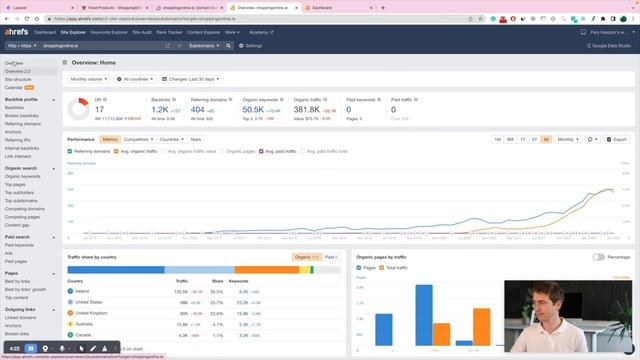Bookmark page using the star icon
Screen dimensions: 640x360
coord(481,19)
